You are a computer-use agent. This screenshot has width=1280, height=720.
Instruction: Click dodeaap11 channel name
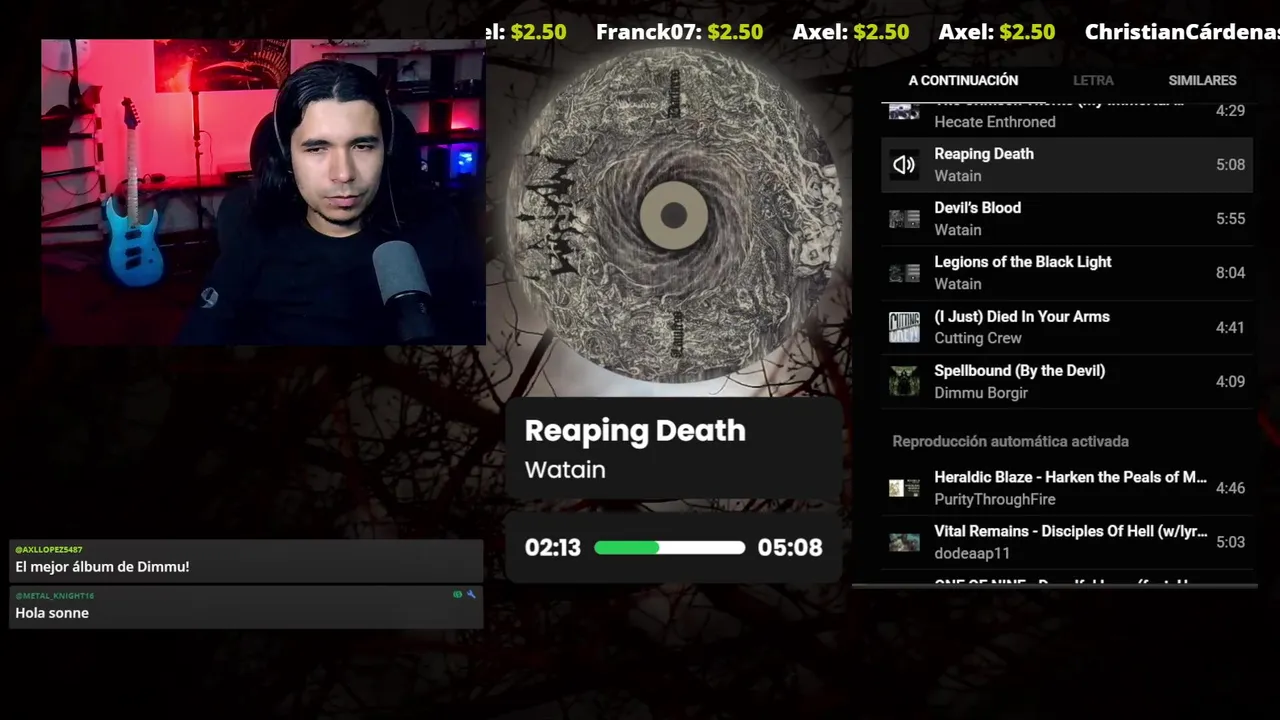pos(972,553)
